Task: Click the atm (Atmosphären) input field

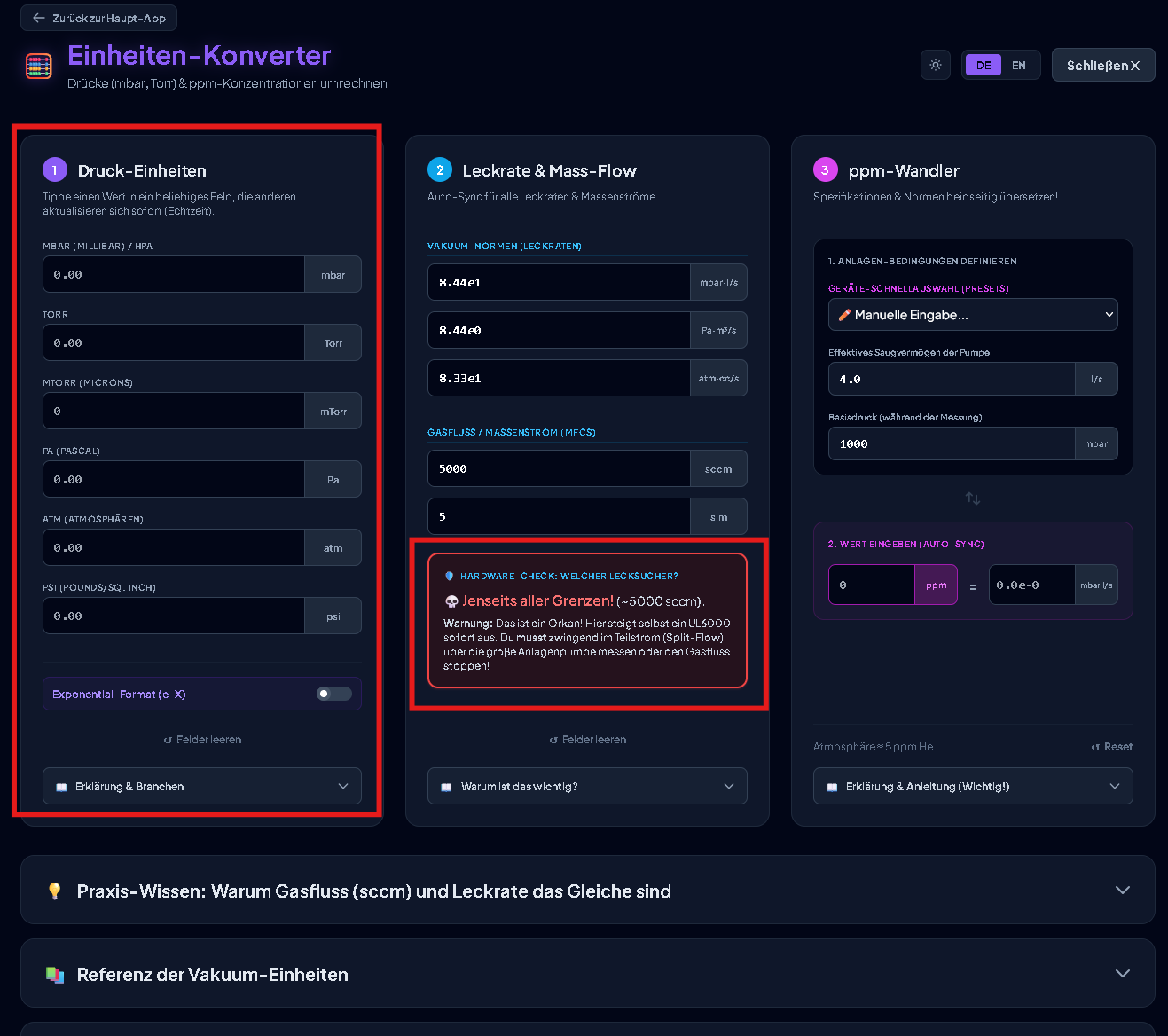Action: coord(174,547)
